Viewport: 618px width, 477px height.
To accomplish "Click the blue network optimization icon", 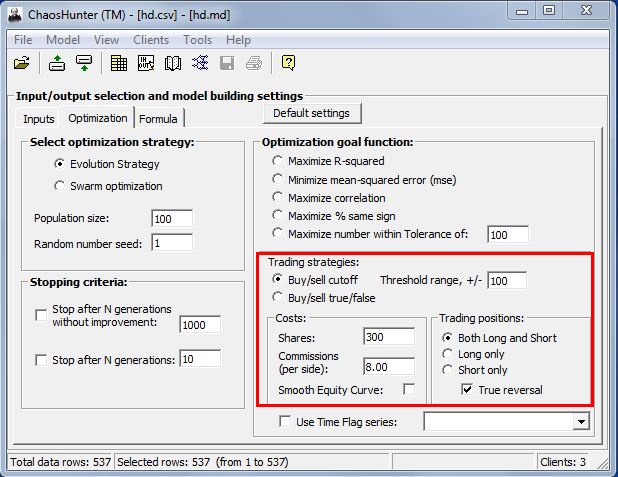I will click(x=200, y=63).
